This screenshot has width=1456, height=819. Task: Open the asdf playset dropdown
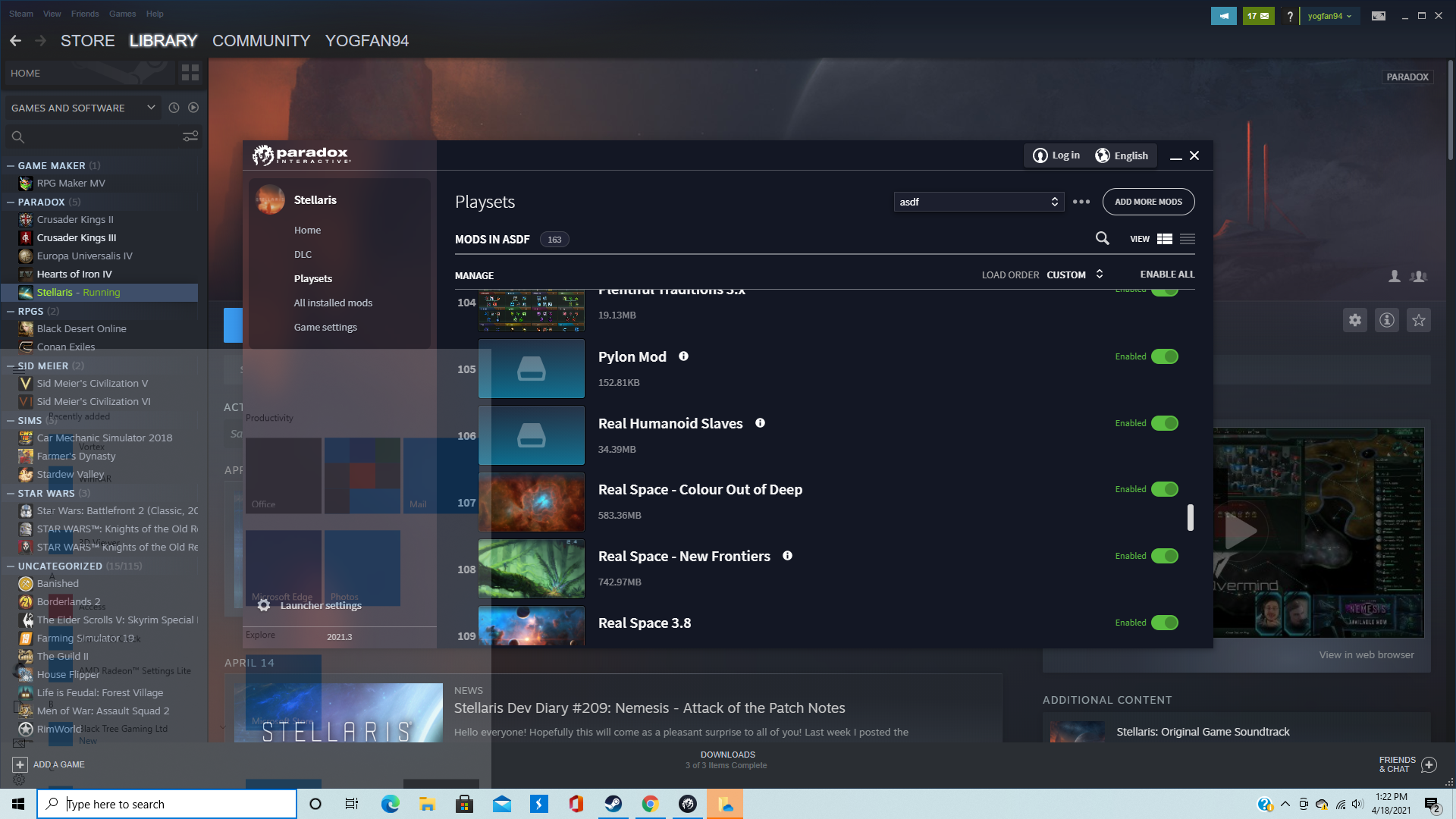coord(979,202)
